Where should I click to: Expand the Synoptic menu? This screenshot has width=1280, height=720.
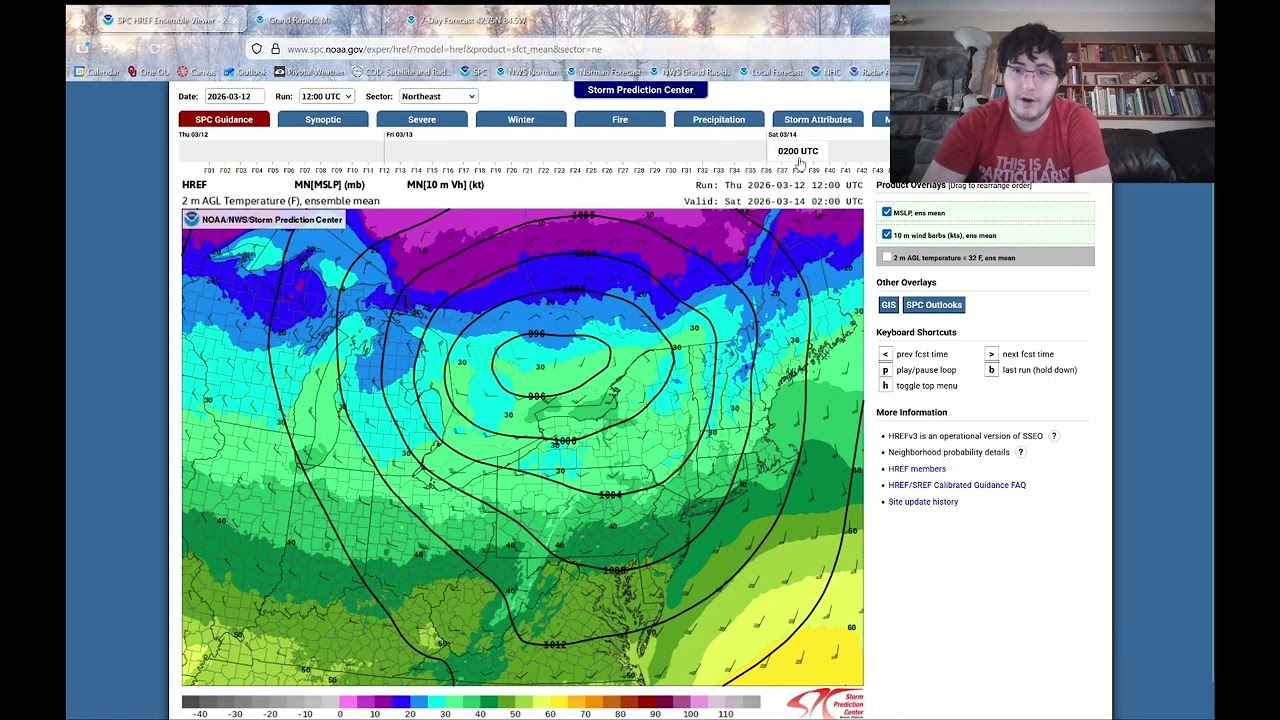323,119
